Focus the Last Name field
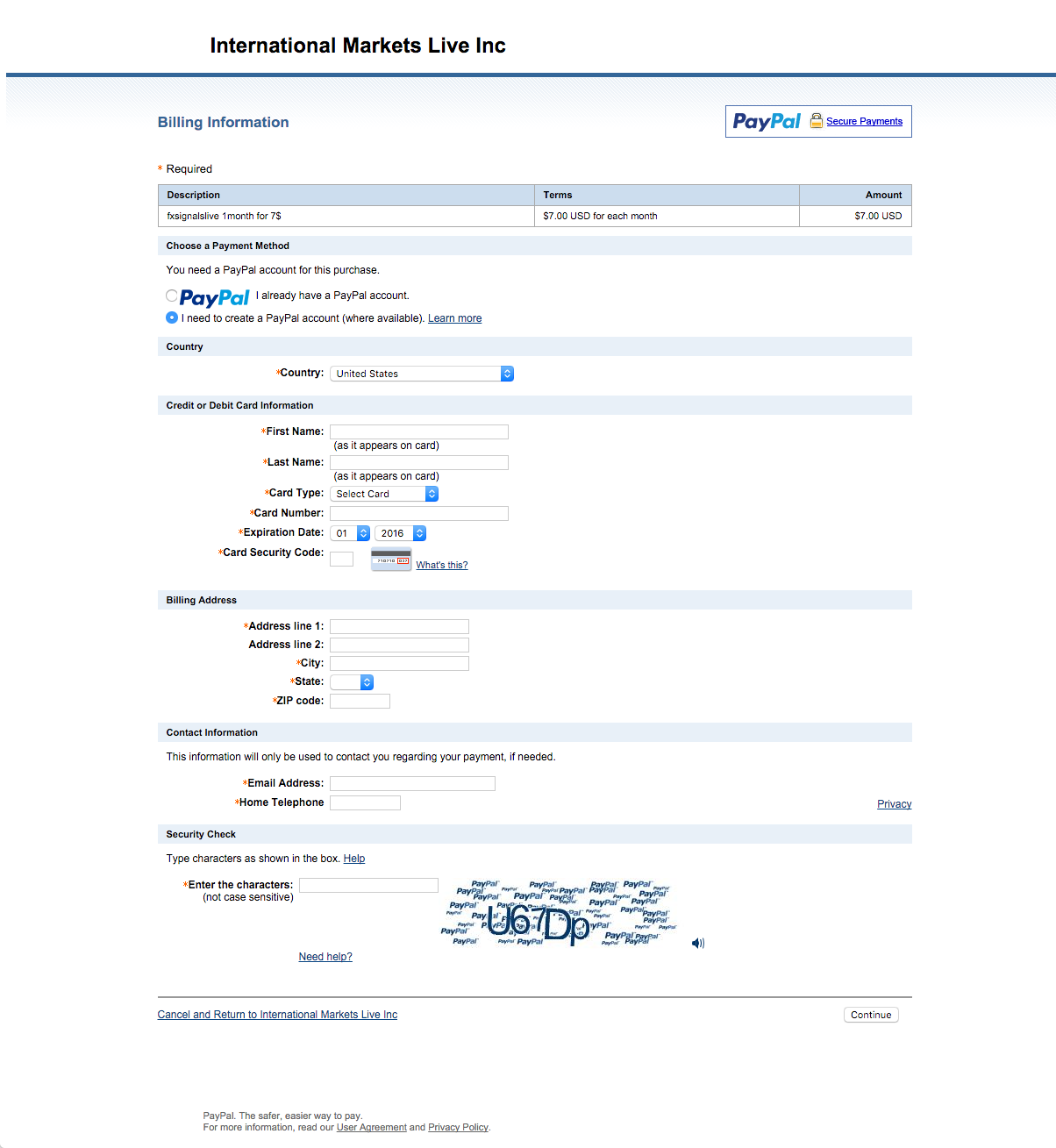 coord(419,462)
